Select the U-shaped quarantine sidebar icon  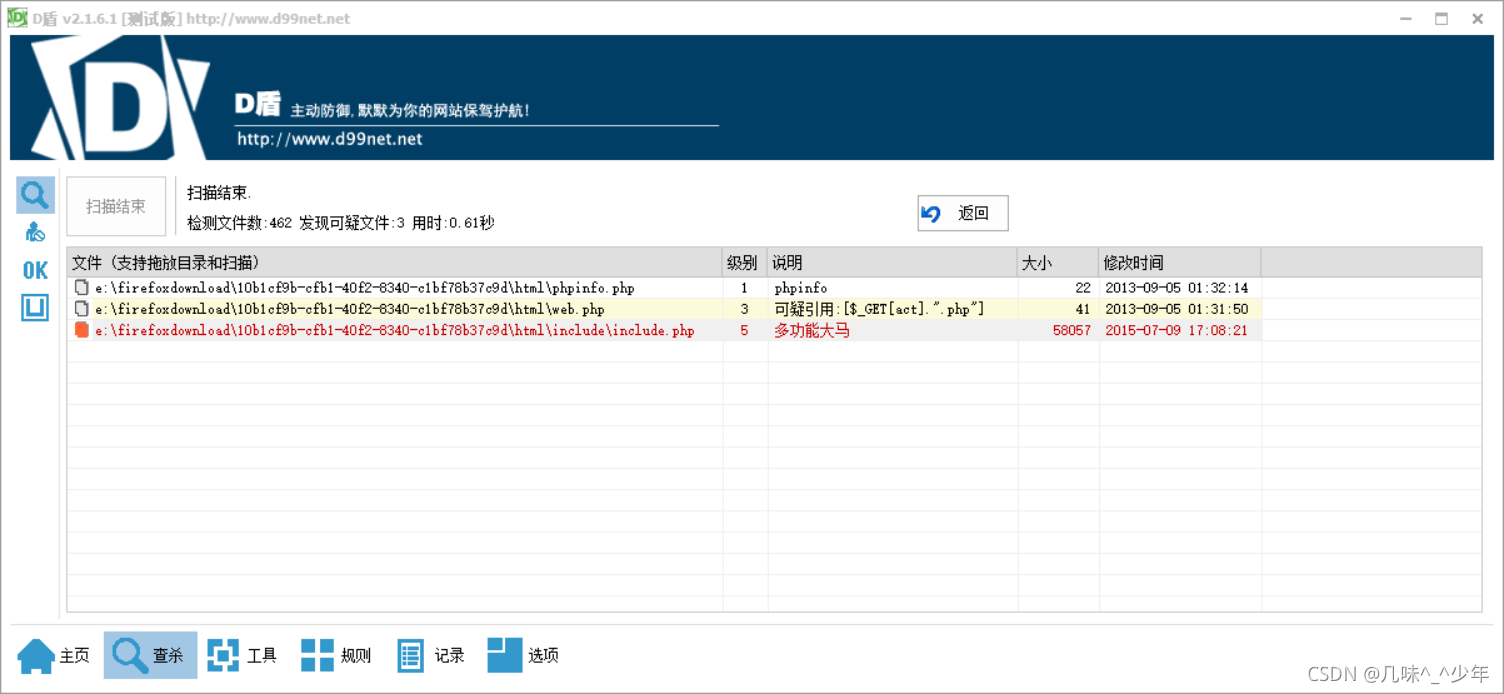tap(35, 308)
